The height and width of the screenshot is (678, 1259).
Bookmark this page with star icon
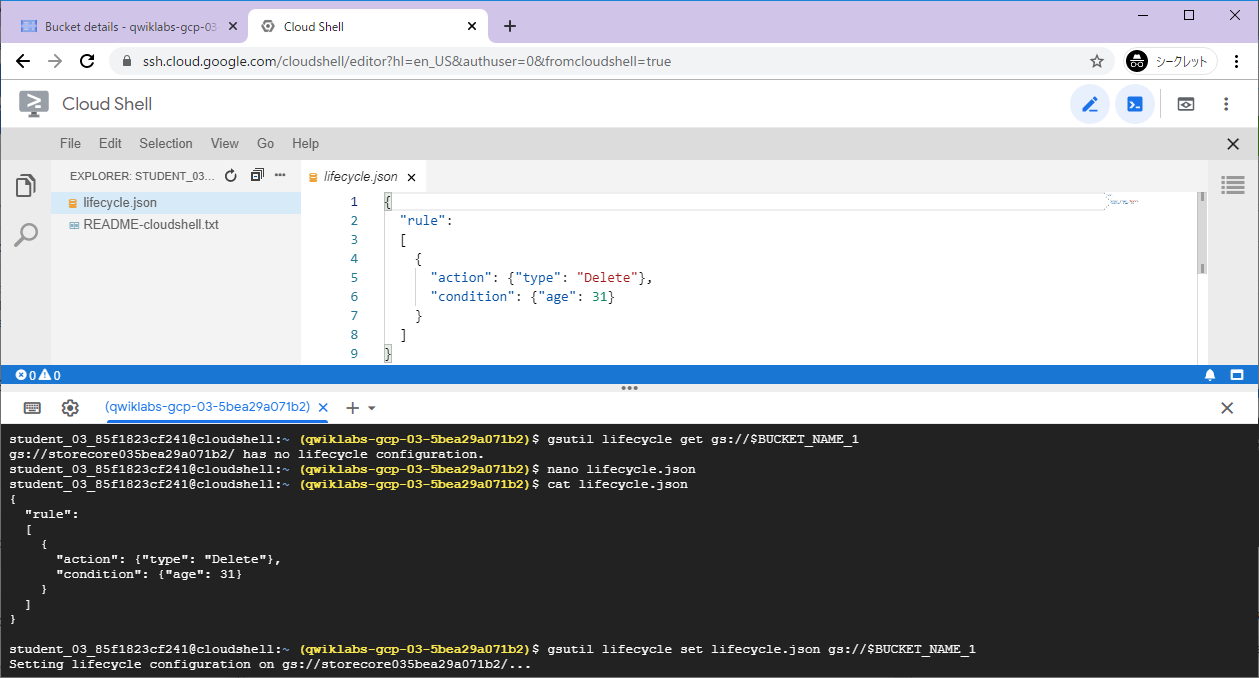click(1097, 61)
